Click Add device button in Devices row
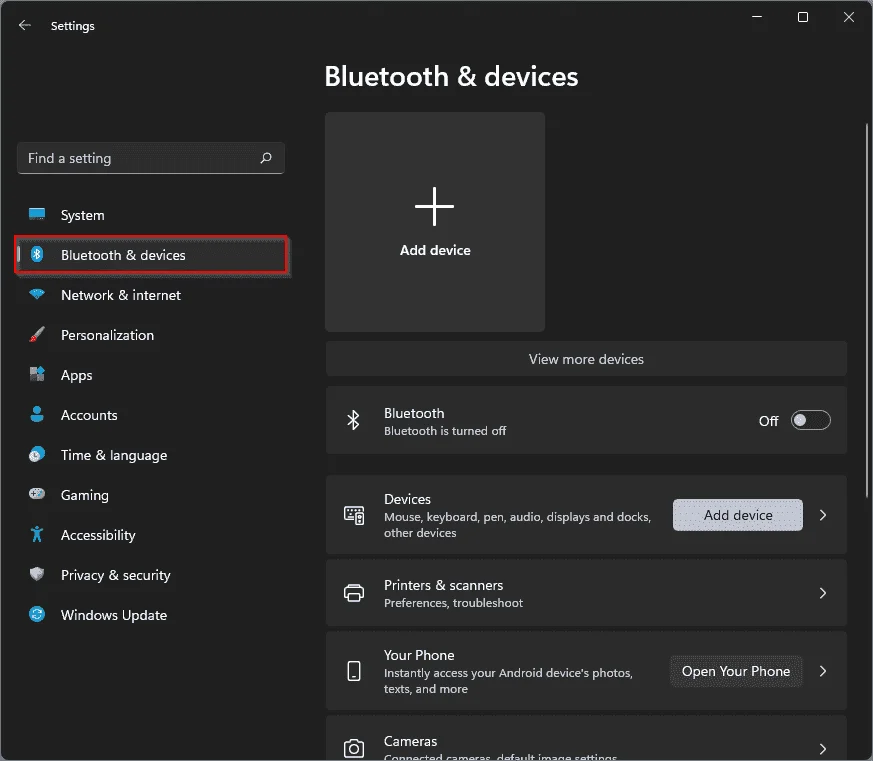 coord(738,515)
